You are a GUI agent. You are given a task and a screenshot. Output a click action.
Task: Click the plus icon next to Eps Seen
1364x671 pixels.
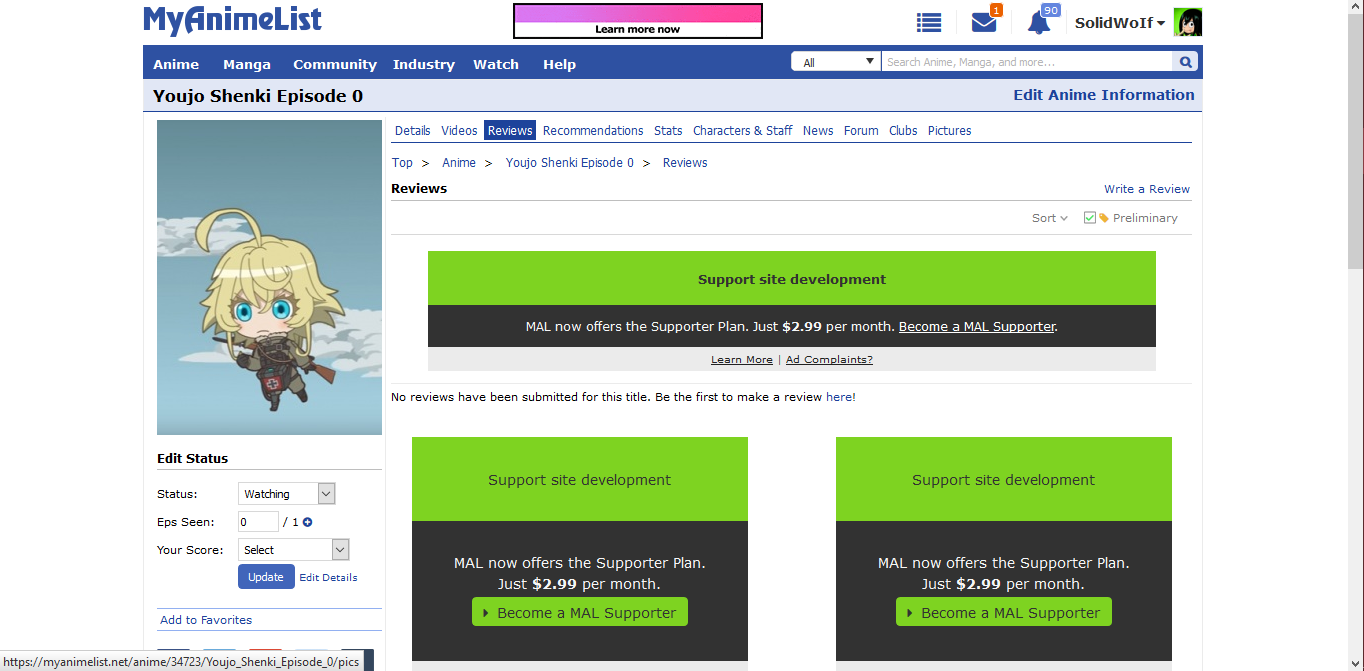(x=307, y=522)
